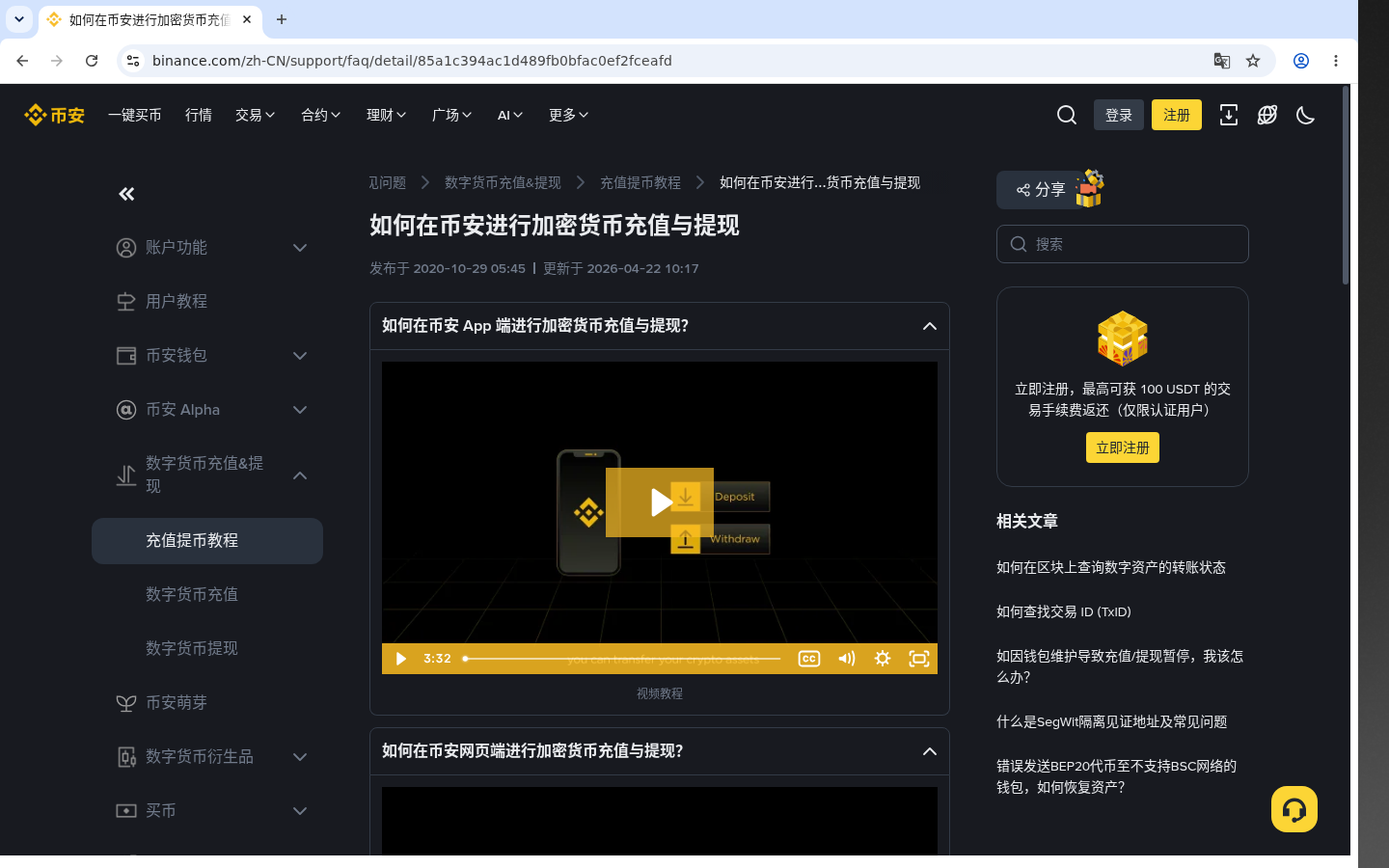Open a new browser tab

[282, 19]
